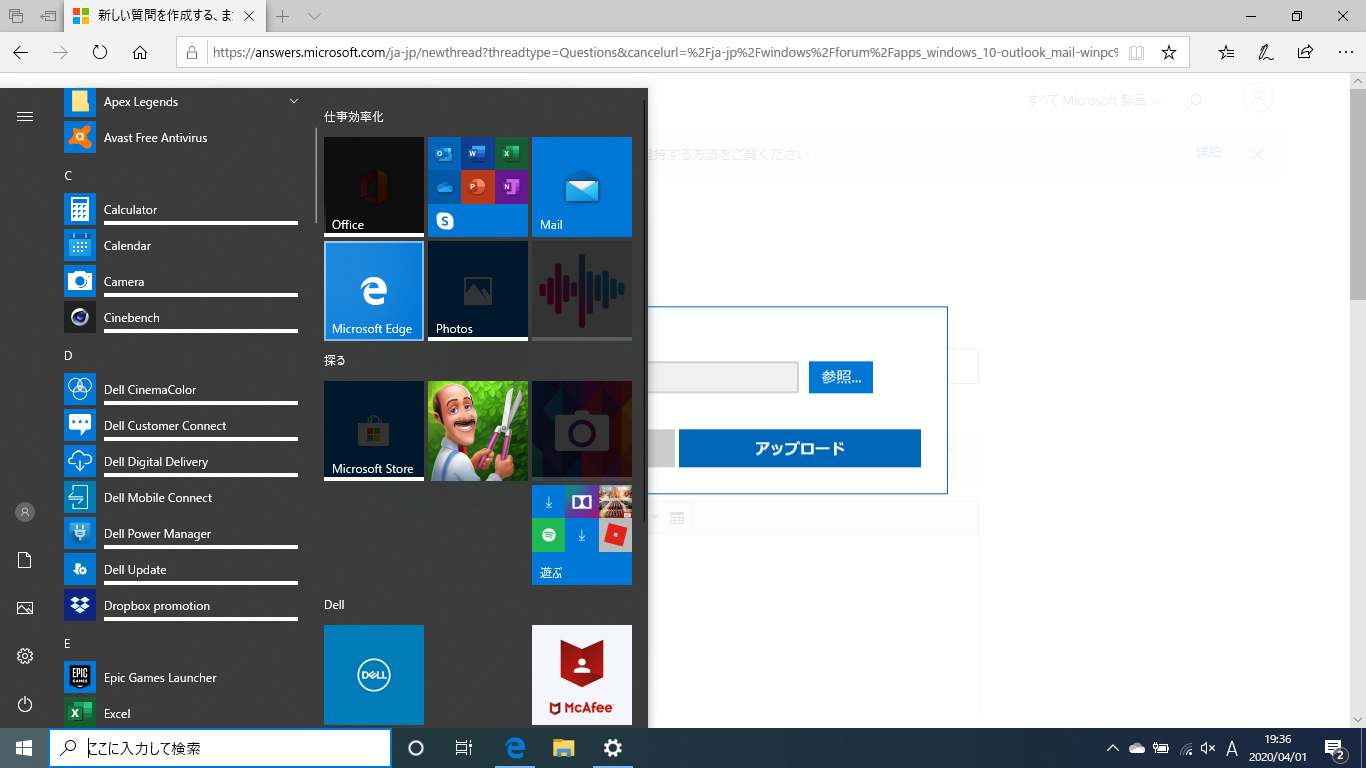The image size is (1366, 768).
Task: Open the Office tile
Action: pos(374,187)
